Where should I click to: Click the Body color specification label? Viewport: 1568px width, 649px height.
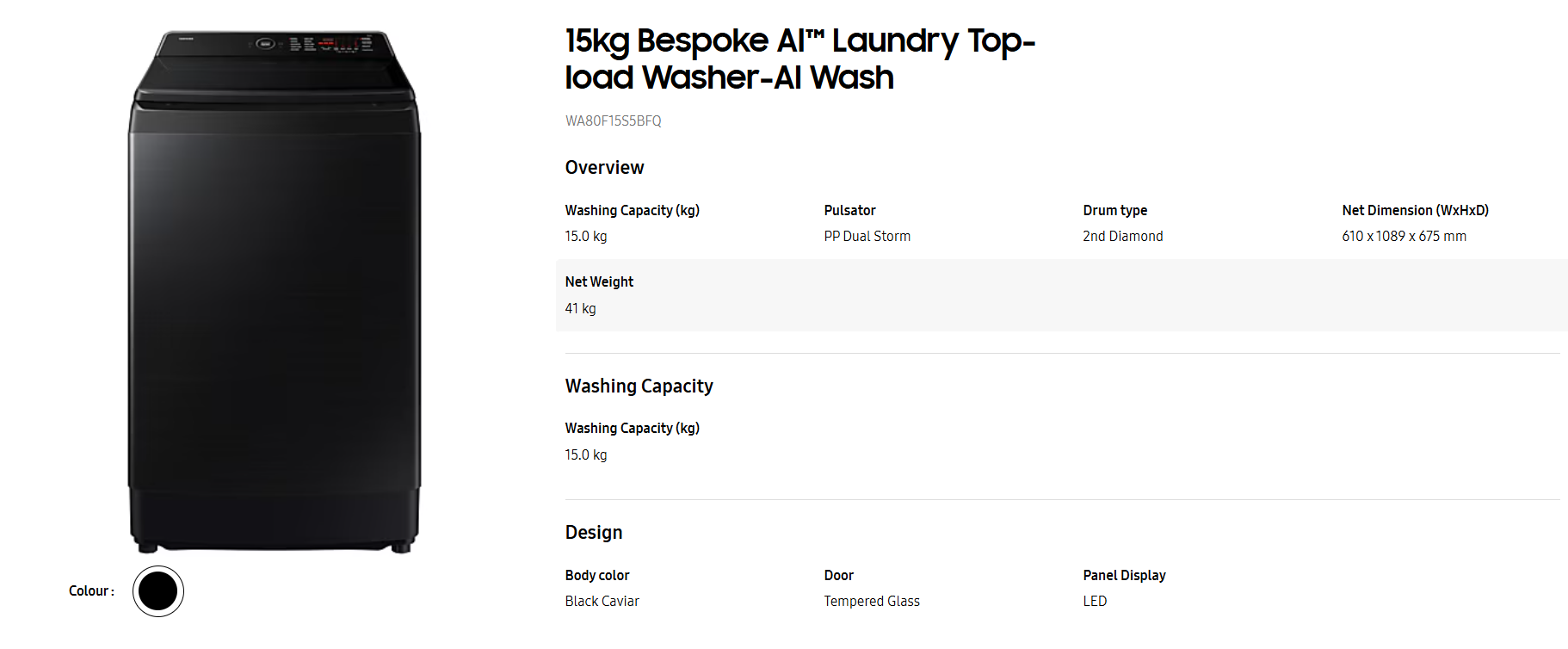click(x=596, y=575)
